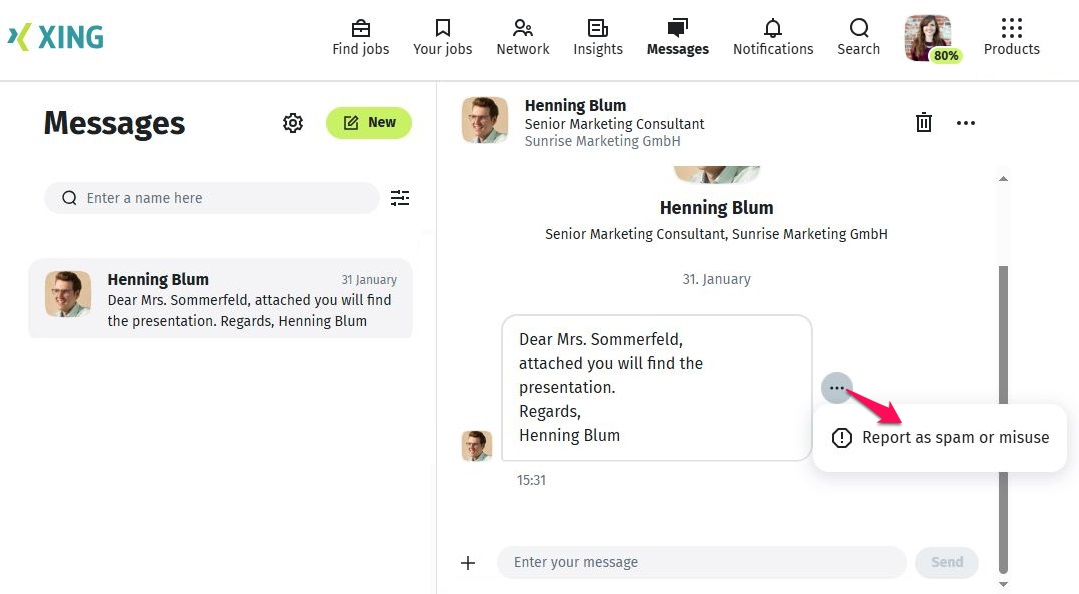Click the Search magnifier icon
The width and height of the screenshot is (1079, 594).
(859, 28)
